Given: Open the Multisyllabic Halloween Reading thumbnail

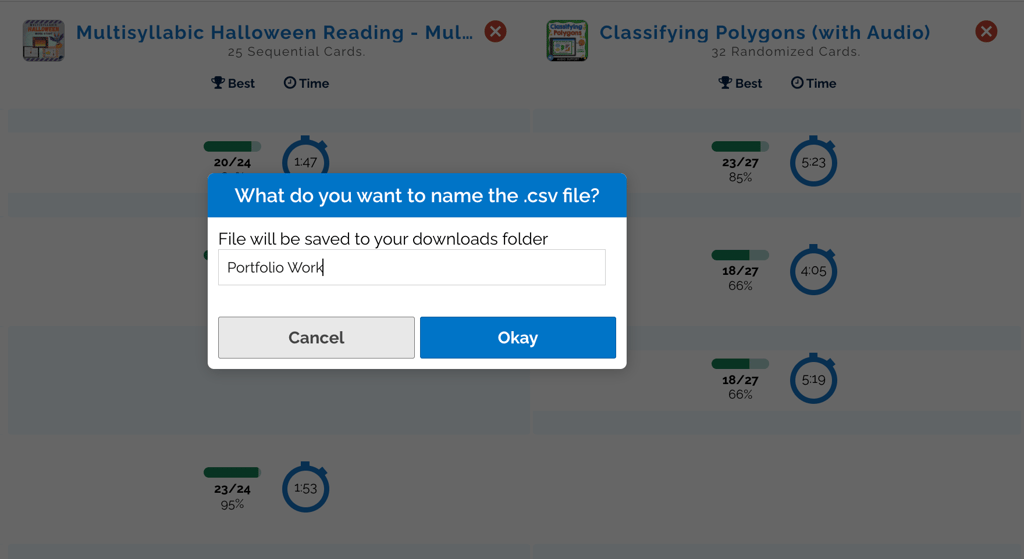Looking at the screenshot, I should 44,41.
